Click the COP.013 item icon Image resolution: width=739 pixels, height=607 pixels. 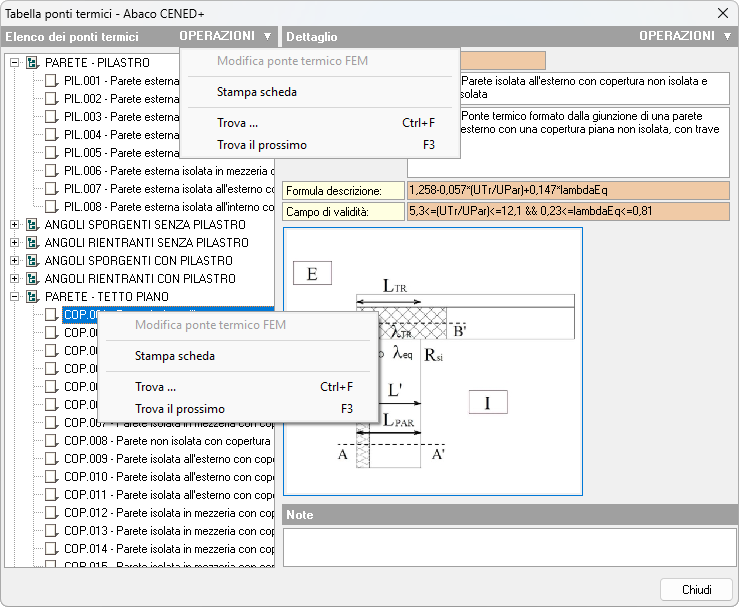tap(52, 531)
